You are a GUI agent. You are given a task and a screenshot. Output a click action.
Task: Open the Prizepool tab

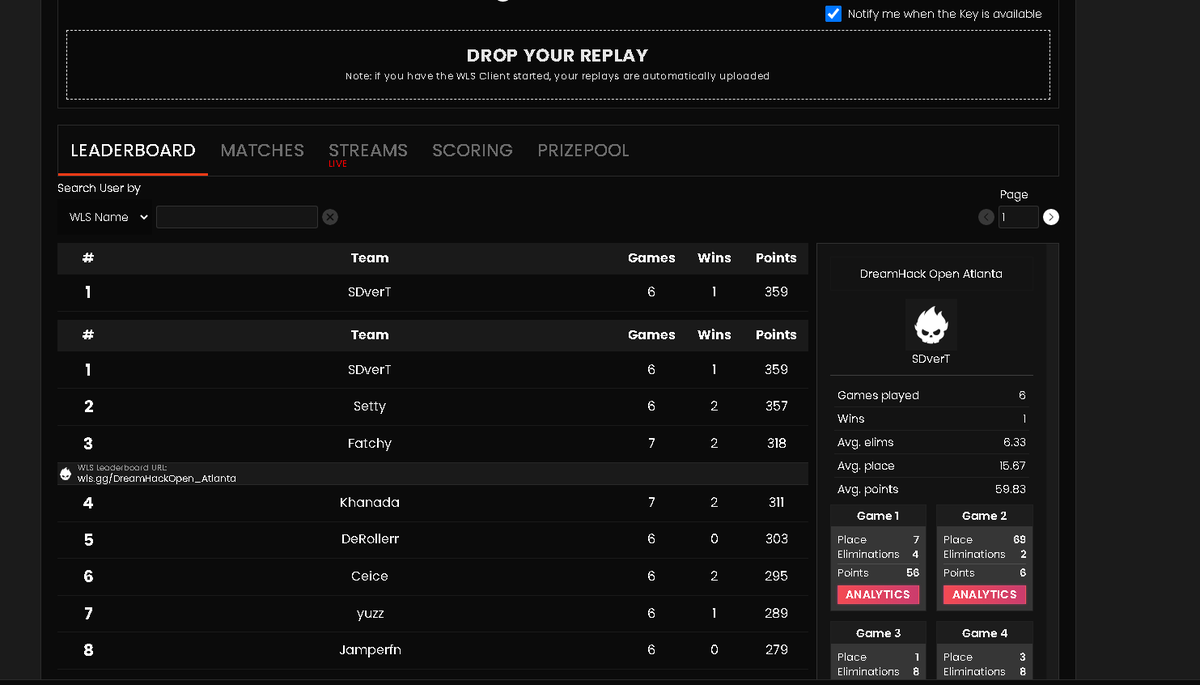click(x=583, y=150)
